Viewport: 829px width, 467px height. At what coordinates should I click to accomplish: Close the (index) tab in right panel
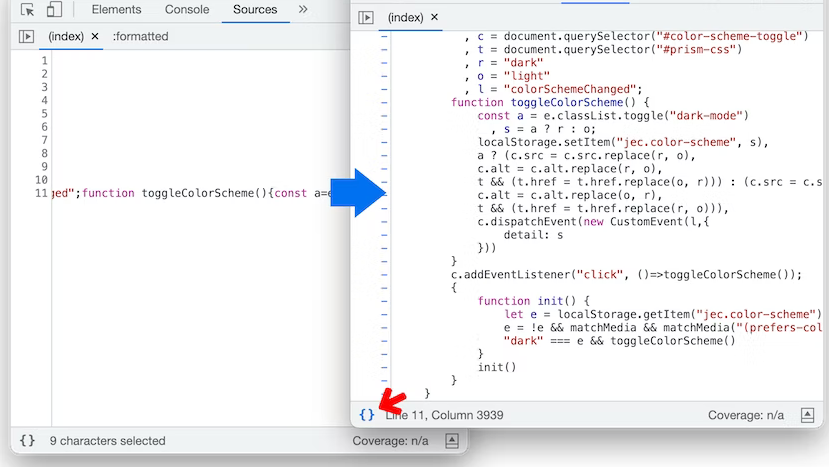coord(435,17)
